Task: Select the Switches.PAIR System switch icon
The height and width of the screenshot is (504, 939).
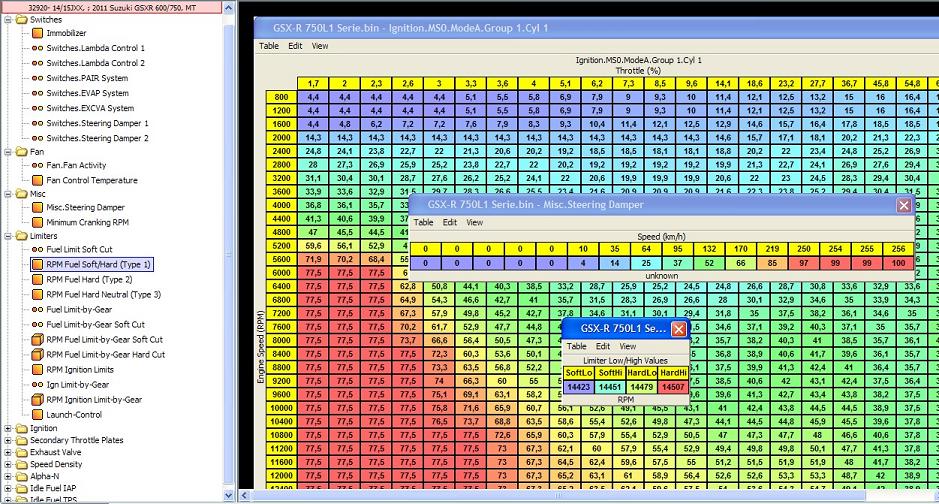Action: pyautogui.click(x=38, y=78)
